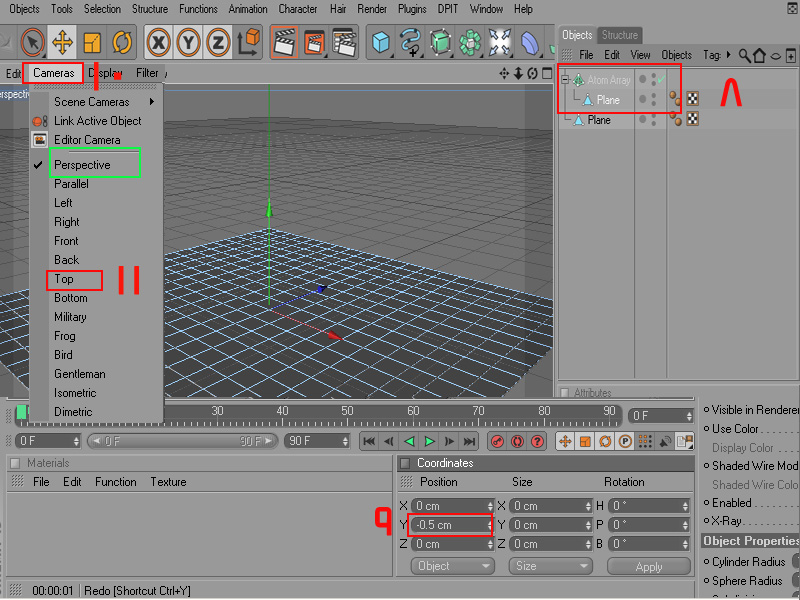Expand Object Manager hidden menus arrow

pyautogui.click(x=728, y=55)
